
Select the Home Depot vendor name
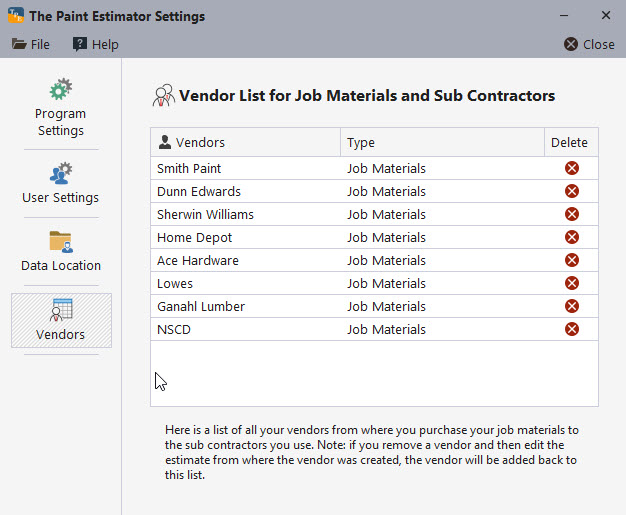pos(194,238)
